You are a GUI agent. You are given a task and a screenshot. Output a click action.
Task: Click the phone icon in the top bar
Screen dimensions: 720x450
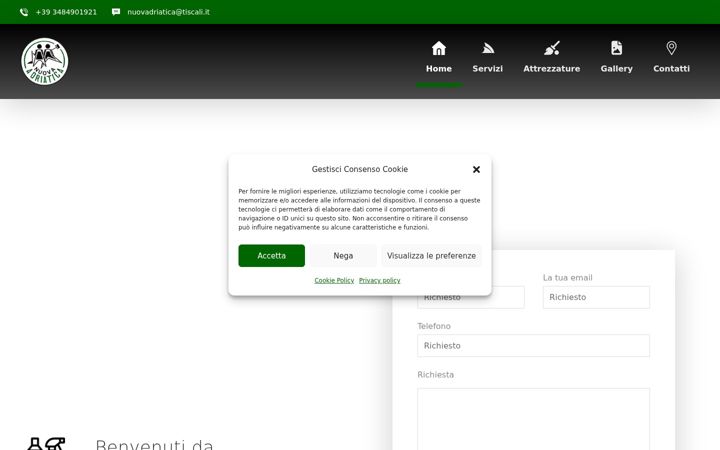tap(24, 12)
